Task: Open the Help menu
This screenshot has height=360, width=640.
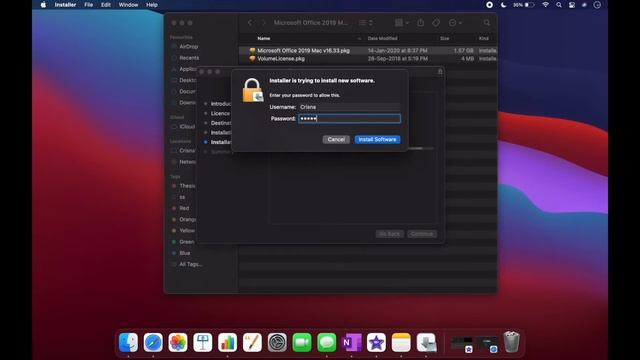Action: (152, 5)
